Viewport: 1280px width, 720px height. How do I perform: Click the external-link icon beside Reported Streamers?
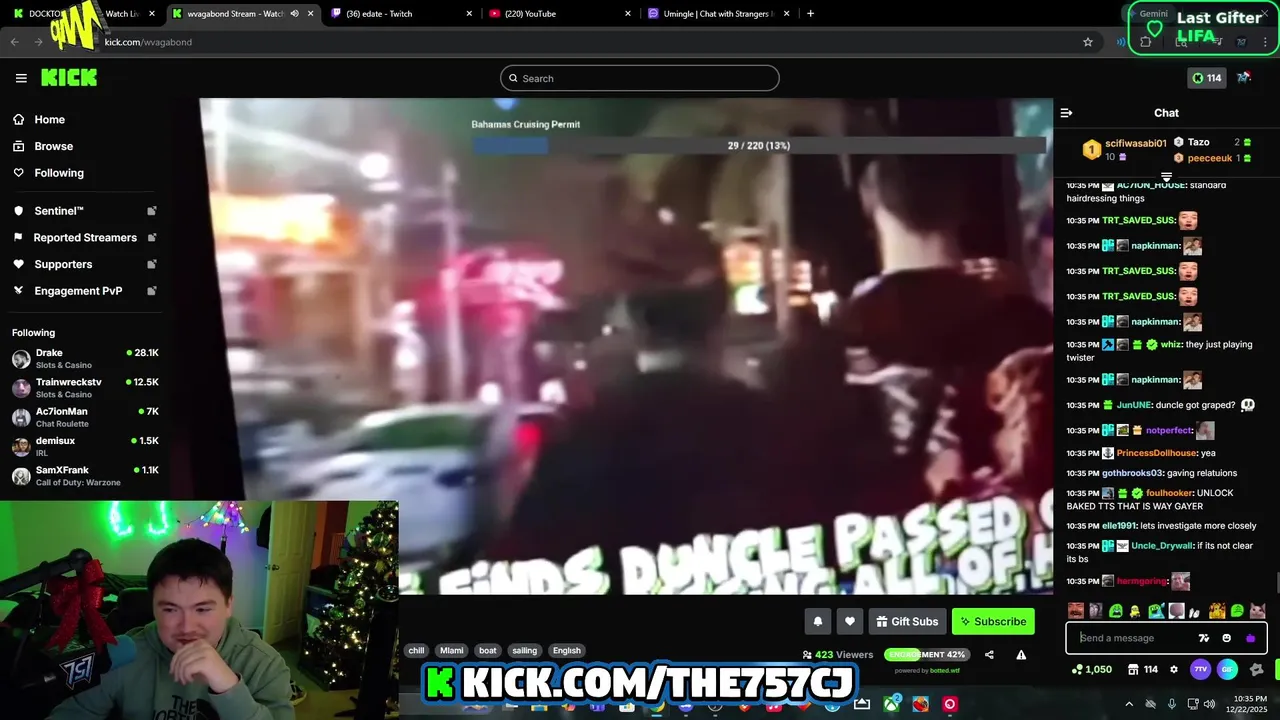coord(152,238)
